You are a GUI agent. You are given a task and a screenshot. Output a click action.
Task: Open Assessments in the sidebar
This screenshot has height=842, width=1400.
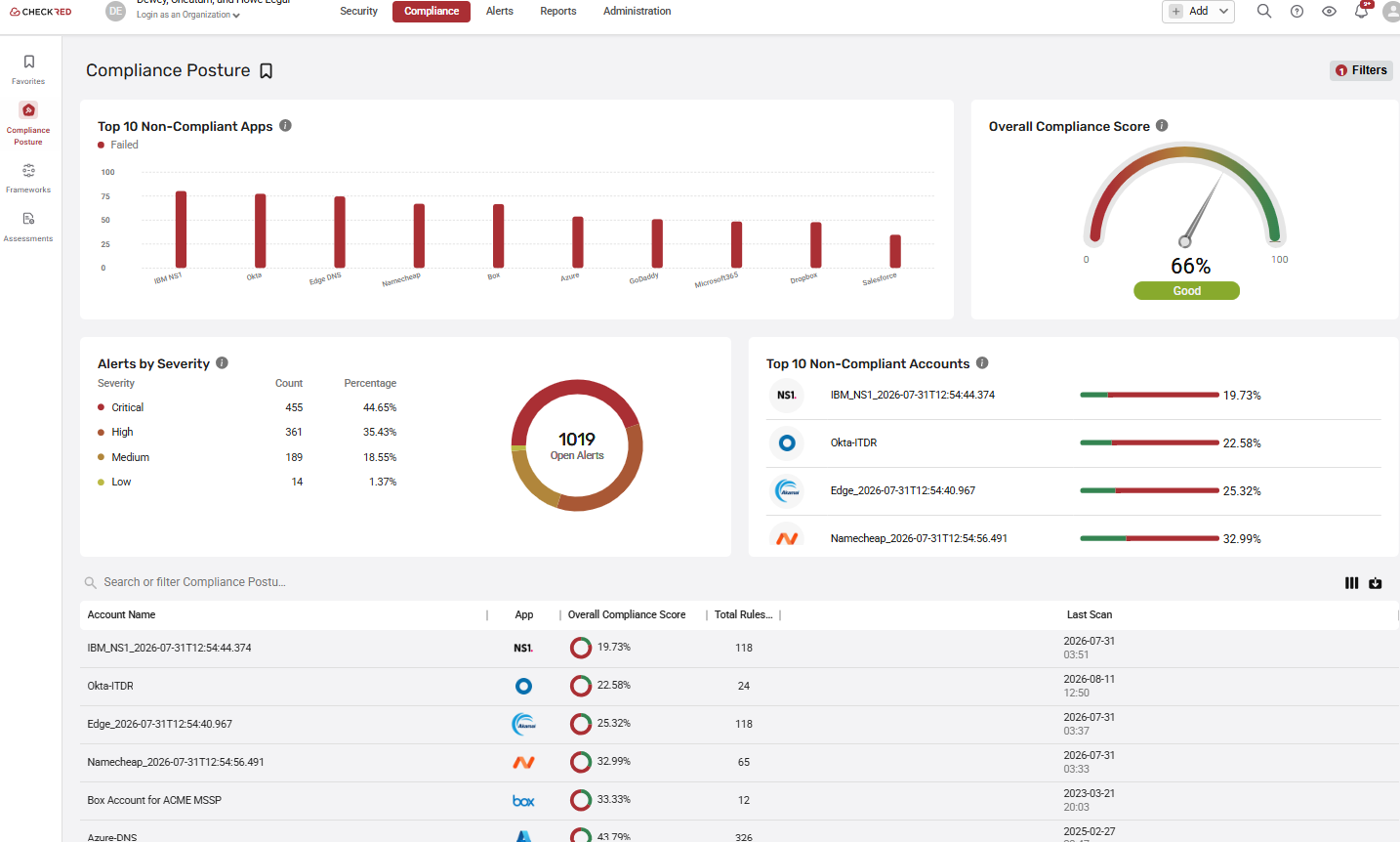(x=28, y=227)
